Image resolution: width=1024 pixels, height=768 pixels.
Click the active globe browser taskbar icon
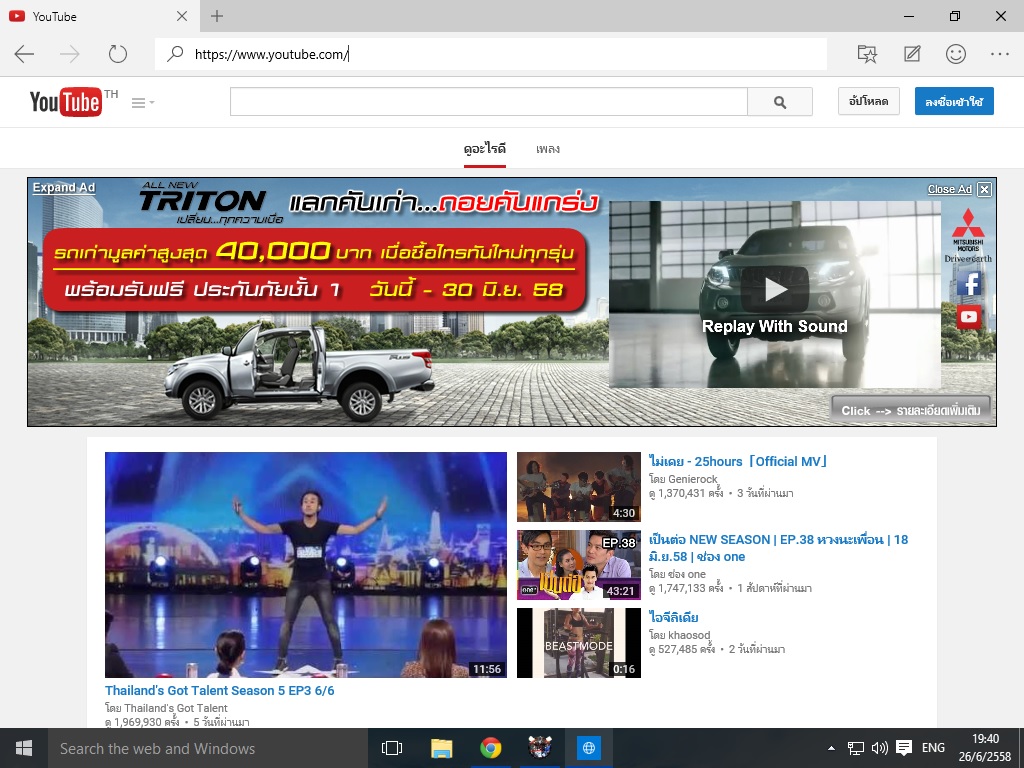tap(589, 748)
